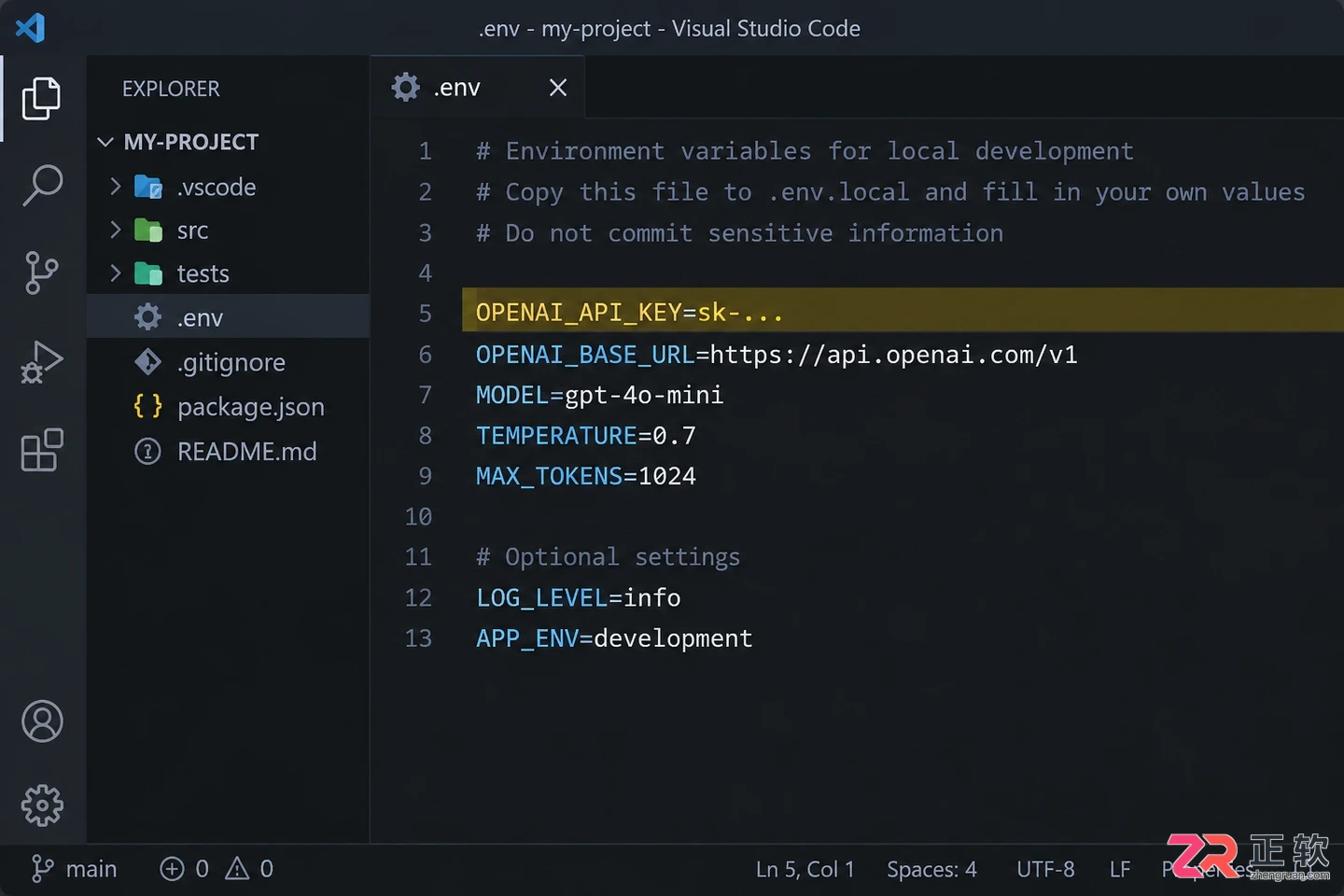Image resolution: width=1344 pixels, height=896 pixels.
Task: Expand the .vscode folder chevron
Action: click(115, 187)
